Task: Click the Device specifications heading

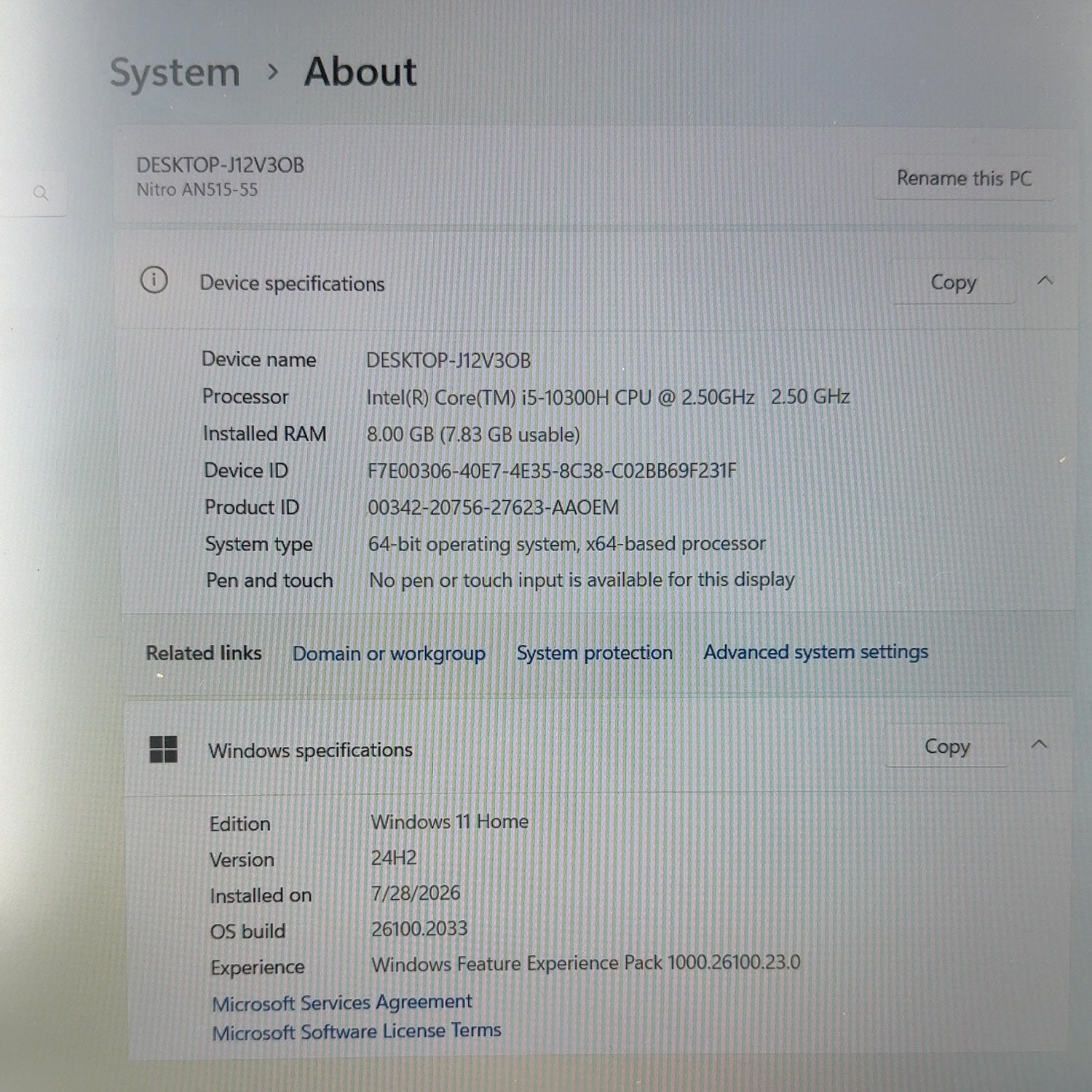Action: click(x=292, y=284)
